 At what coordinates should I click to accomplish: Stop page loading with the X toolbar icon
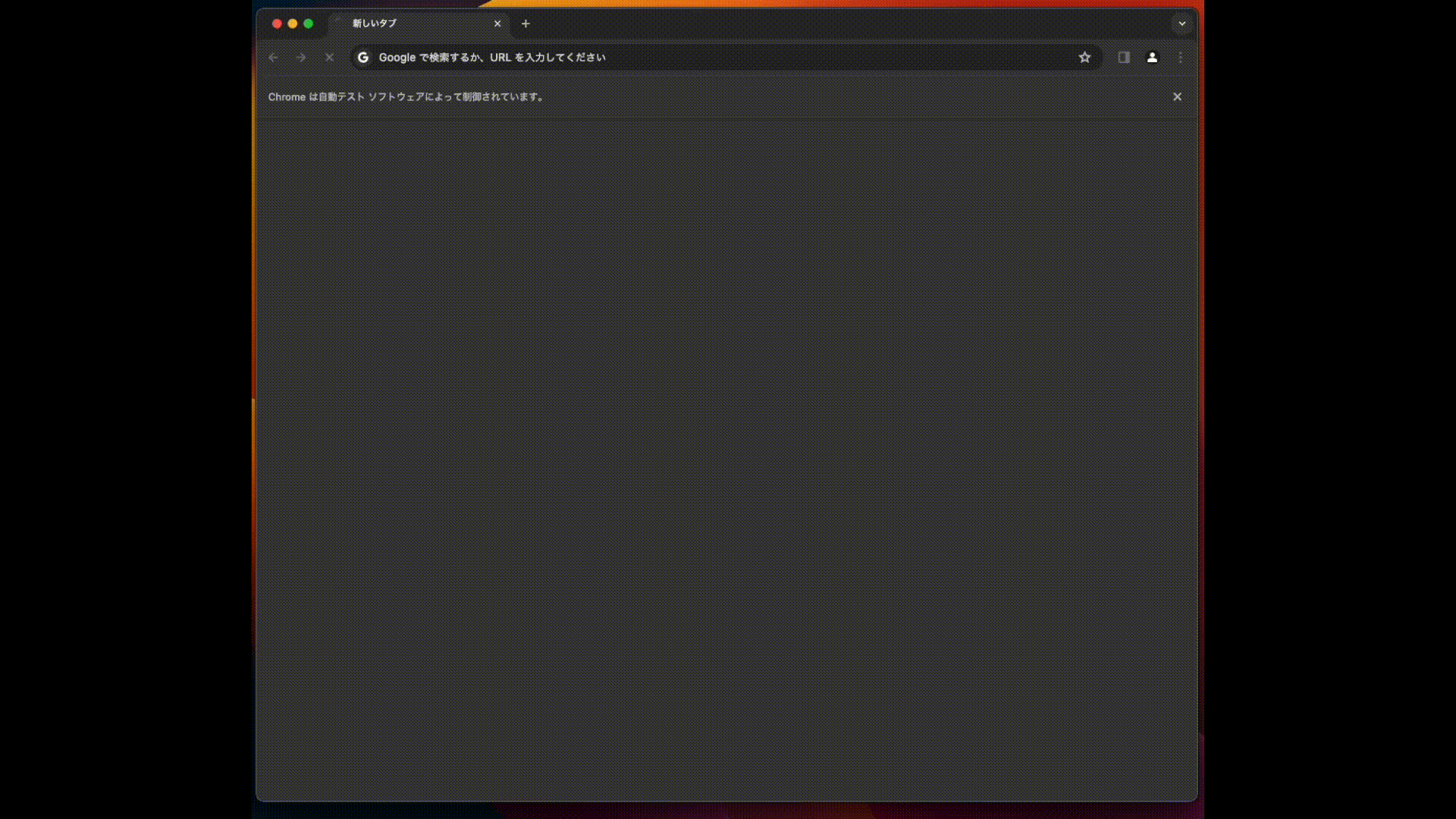pyautogui.click(x=329, y=58)
